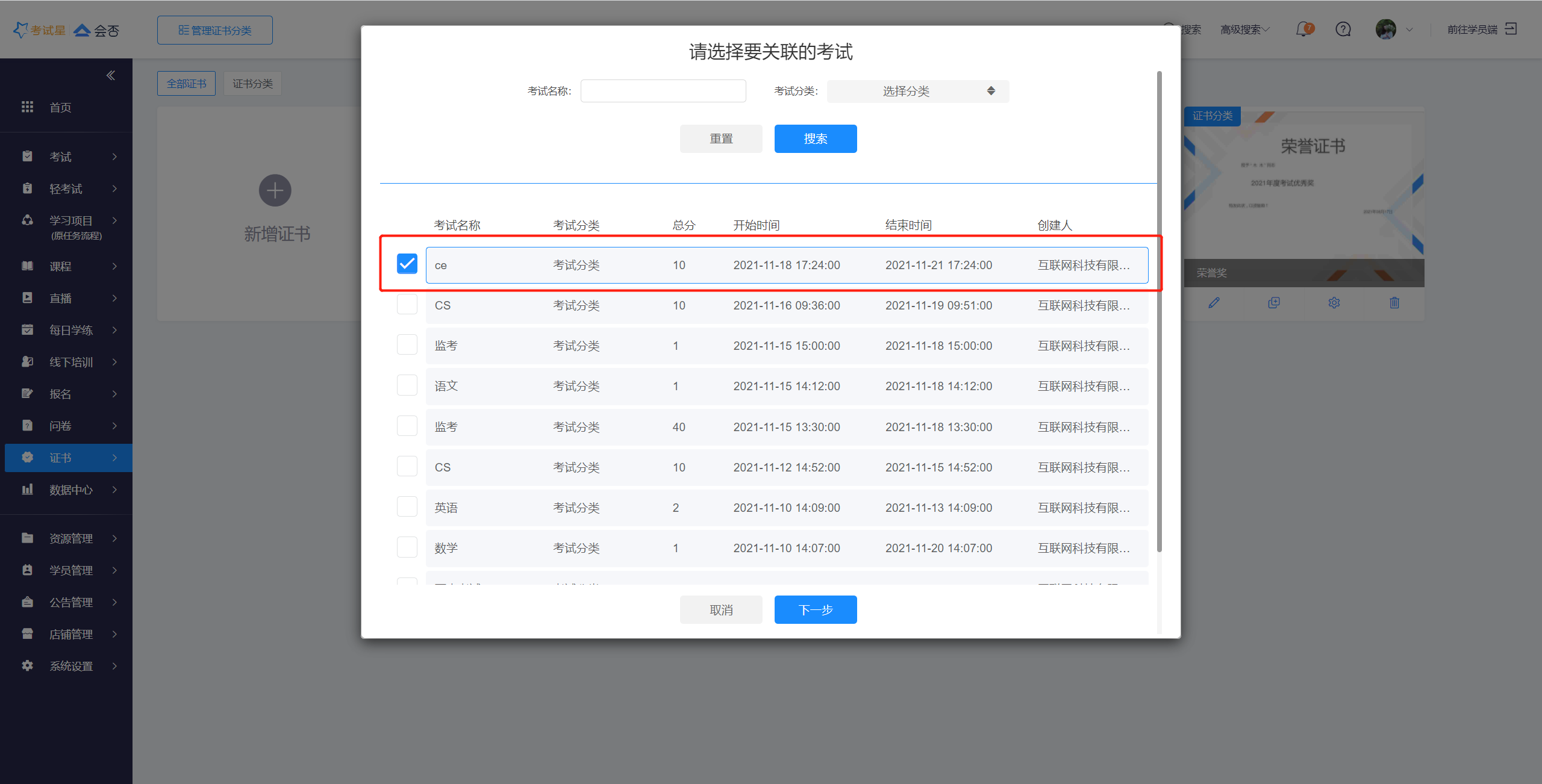
Task: Open the 选择分类 category dropdown
Action: click(x=917, y=91)
